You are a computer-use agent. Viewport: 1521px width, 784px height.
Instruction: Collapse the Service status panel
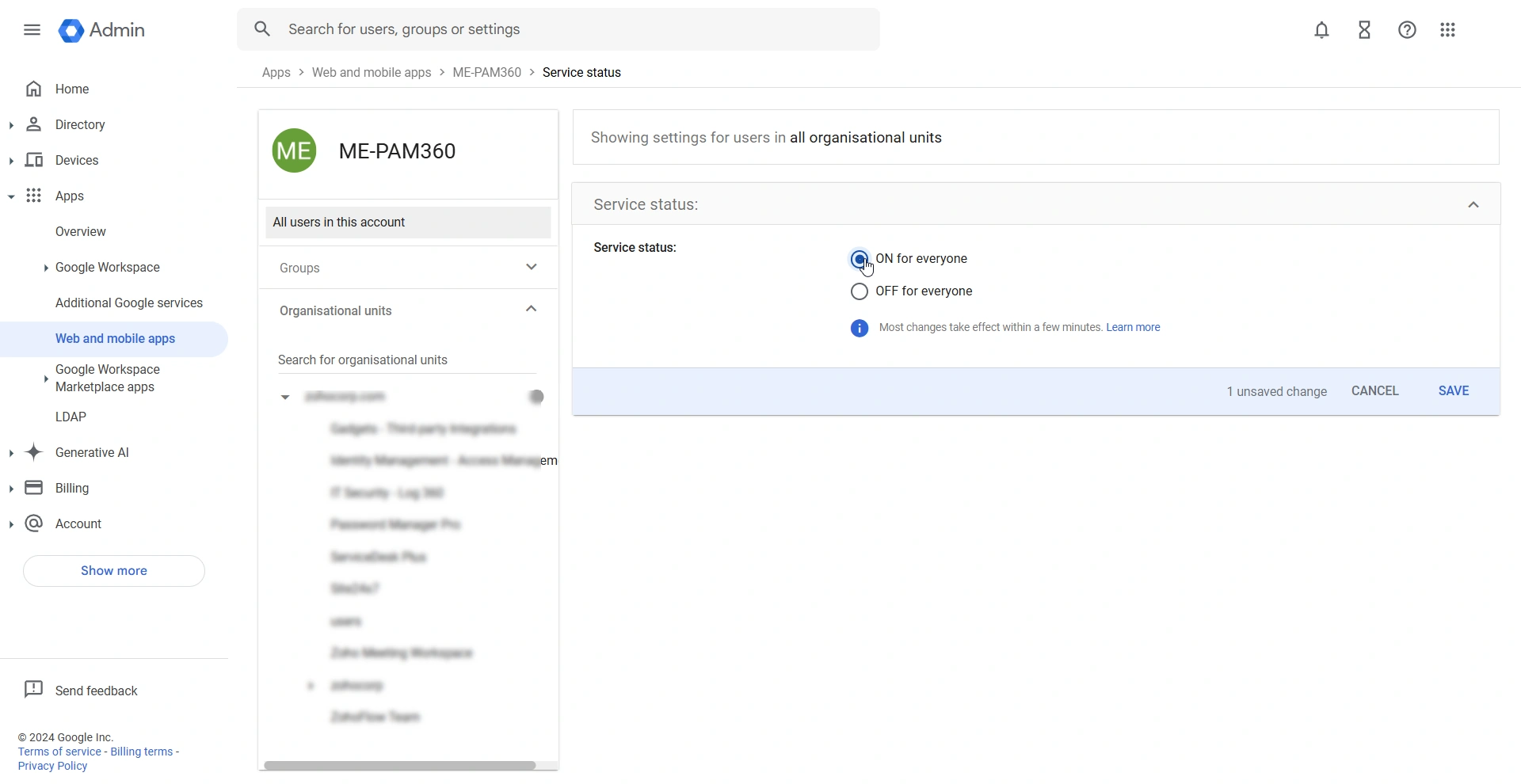coord(1473,204)
